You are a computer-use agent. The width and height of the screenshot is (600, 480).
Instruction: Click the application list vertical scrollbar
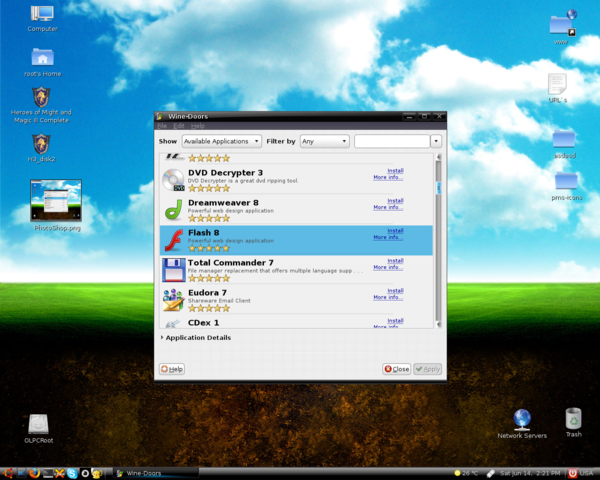click(438, 240)
